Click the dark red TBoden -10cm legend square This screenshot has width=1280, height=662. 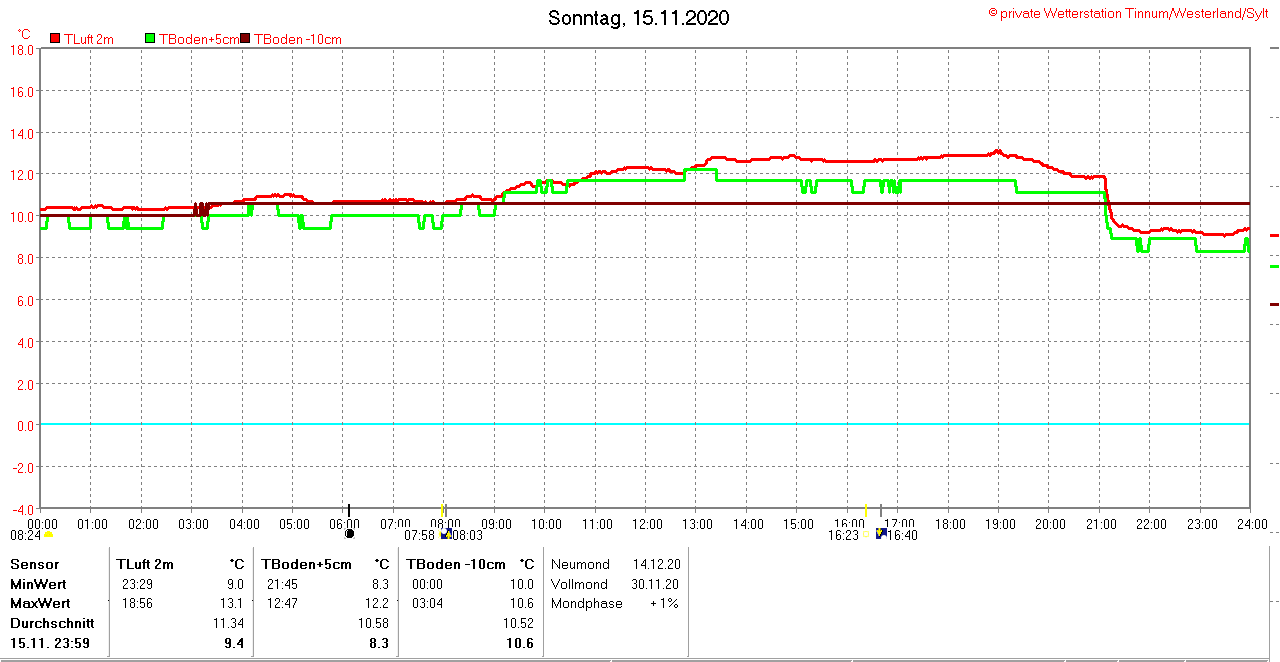246,39
